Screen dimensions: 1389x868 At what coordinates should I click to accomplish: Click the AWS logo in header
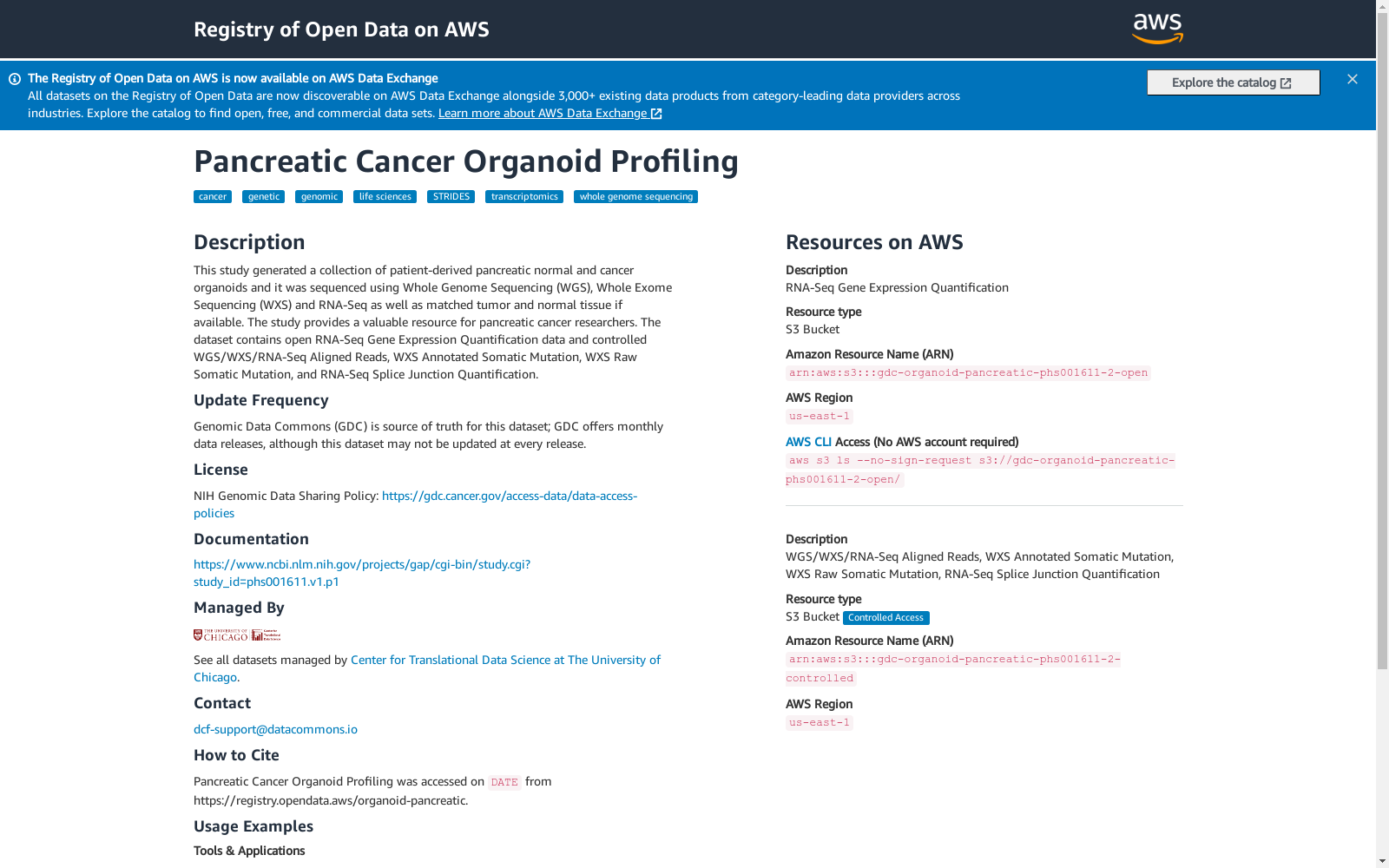tap(1157, 29)
